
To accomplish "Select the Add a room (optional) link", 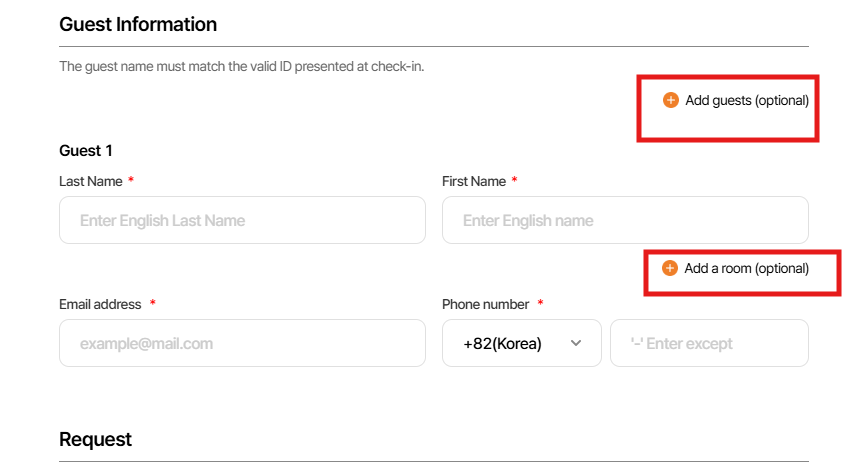I will [746, 268].
